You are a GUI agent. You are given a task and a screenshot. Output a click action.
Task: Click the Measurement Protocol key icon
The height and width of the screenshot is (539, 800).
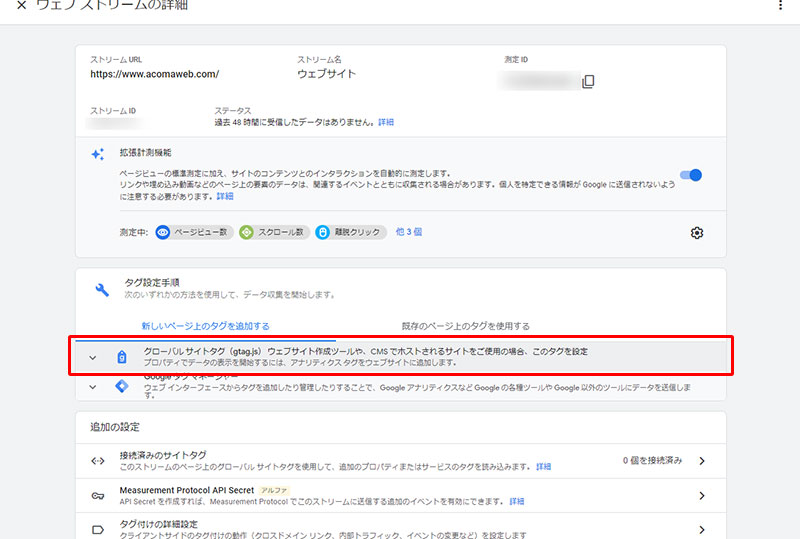(x=97, y=496)
